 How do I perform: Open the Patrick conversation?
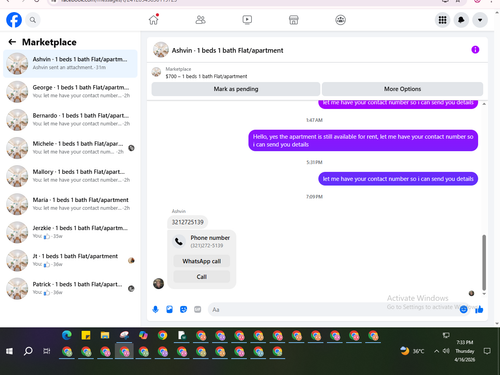point(70,288)
